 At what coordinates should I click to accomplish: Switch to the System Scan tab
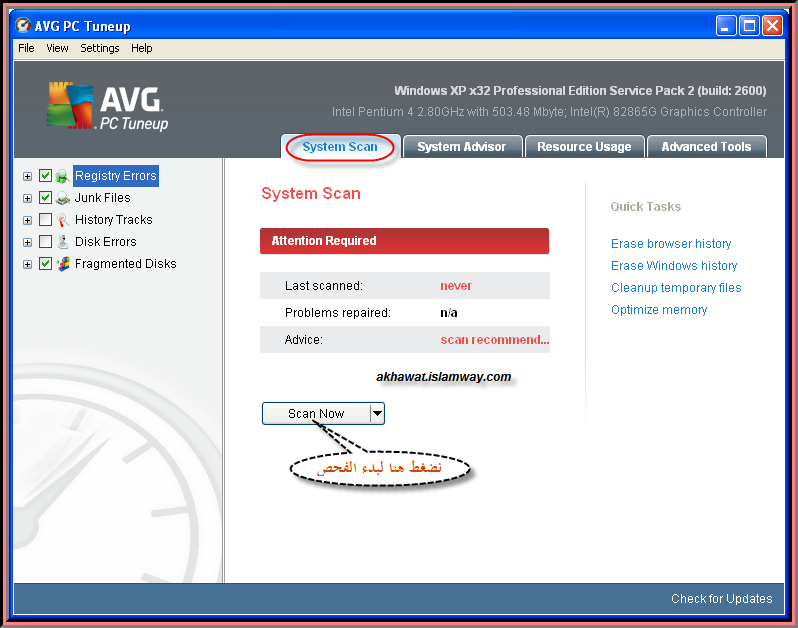340,147
